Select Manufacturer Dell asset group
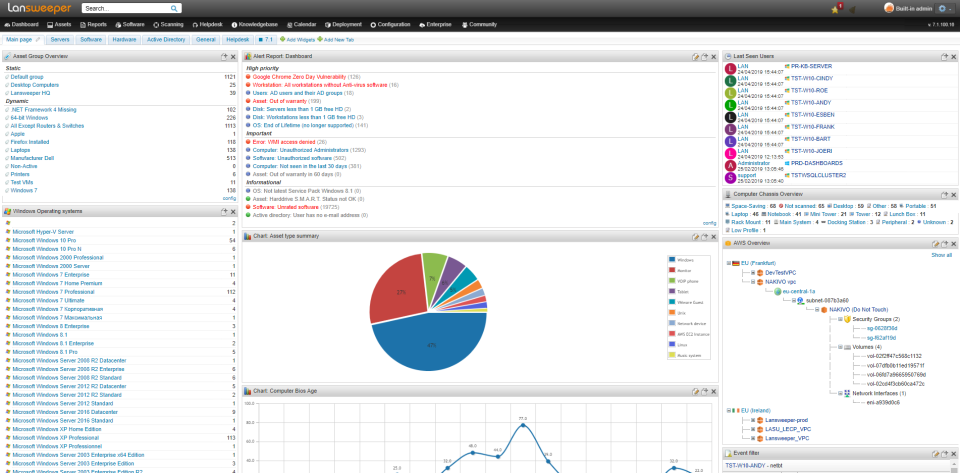 click(32, 158)
